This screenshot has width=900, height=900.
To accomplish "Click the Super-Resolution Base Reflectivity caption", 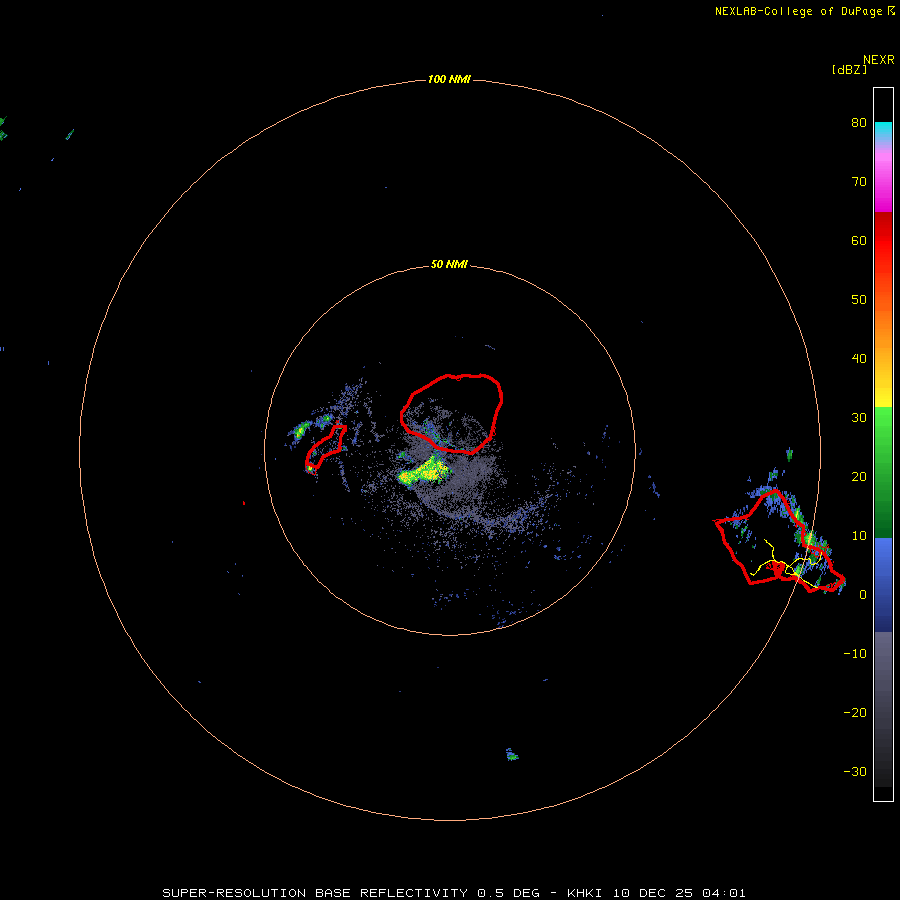I will (x=454, y=893).
